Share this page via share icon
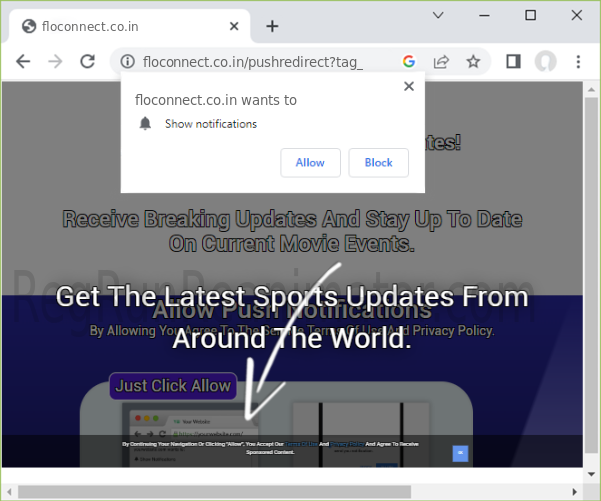Screen dimensions: 601x501 [440, 62]
